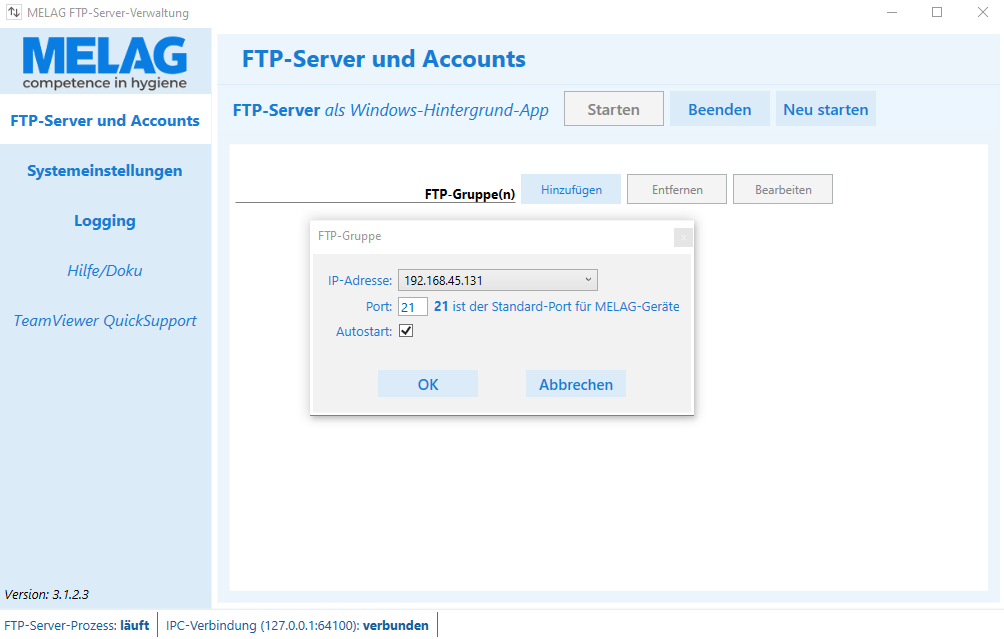This screenshot has height=639, width=1004.
Task: Confirm the FTP-Gruppe dialog with OK
Action: tap(428, 384)
